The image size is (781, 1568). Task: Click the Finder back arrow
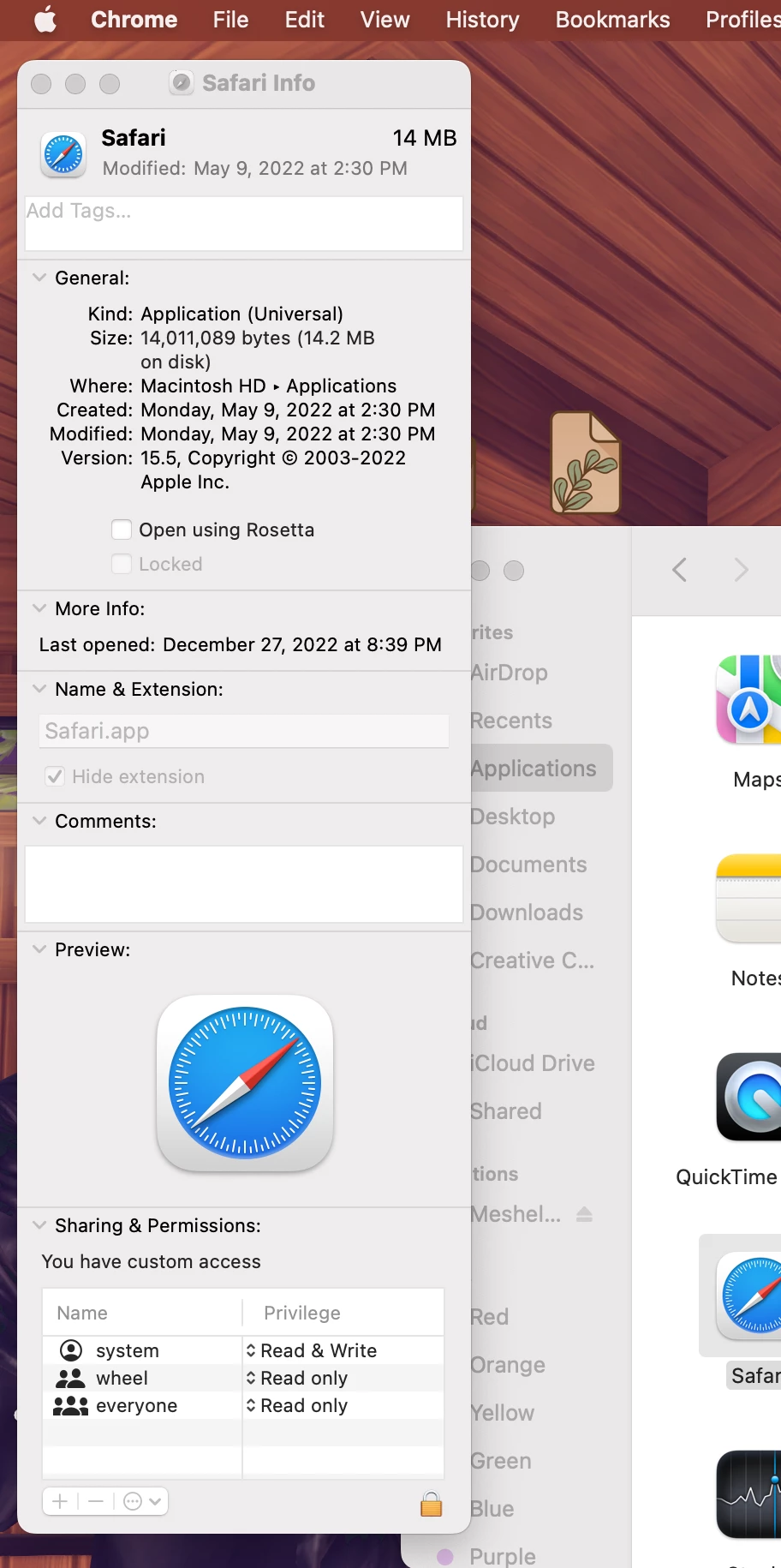pos(680,570)
